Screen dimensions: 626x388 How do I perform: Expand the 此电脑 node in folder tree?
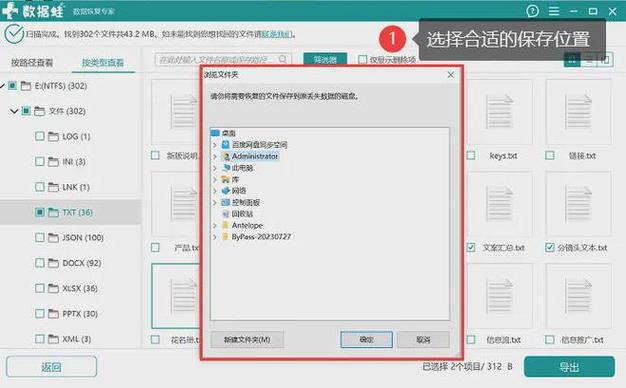(x=215, y=168)
